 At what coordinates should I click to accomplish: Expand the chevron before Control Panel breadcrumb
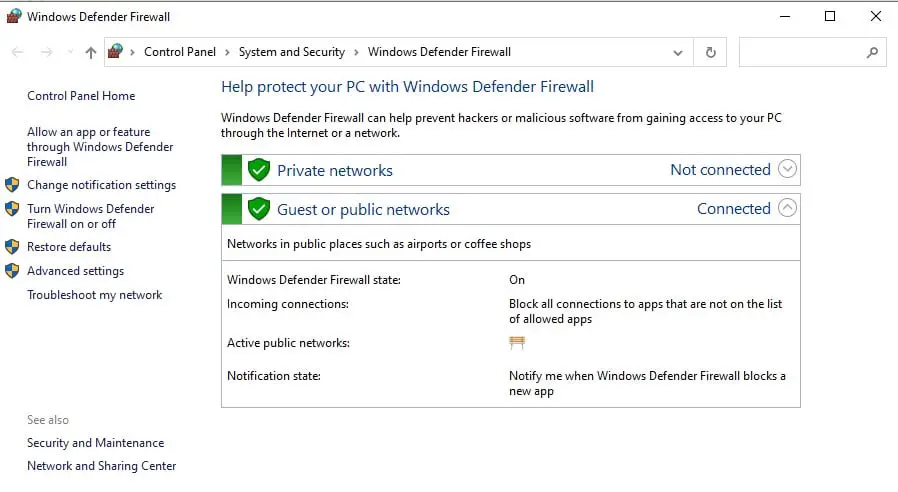point(132,52)
